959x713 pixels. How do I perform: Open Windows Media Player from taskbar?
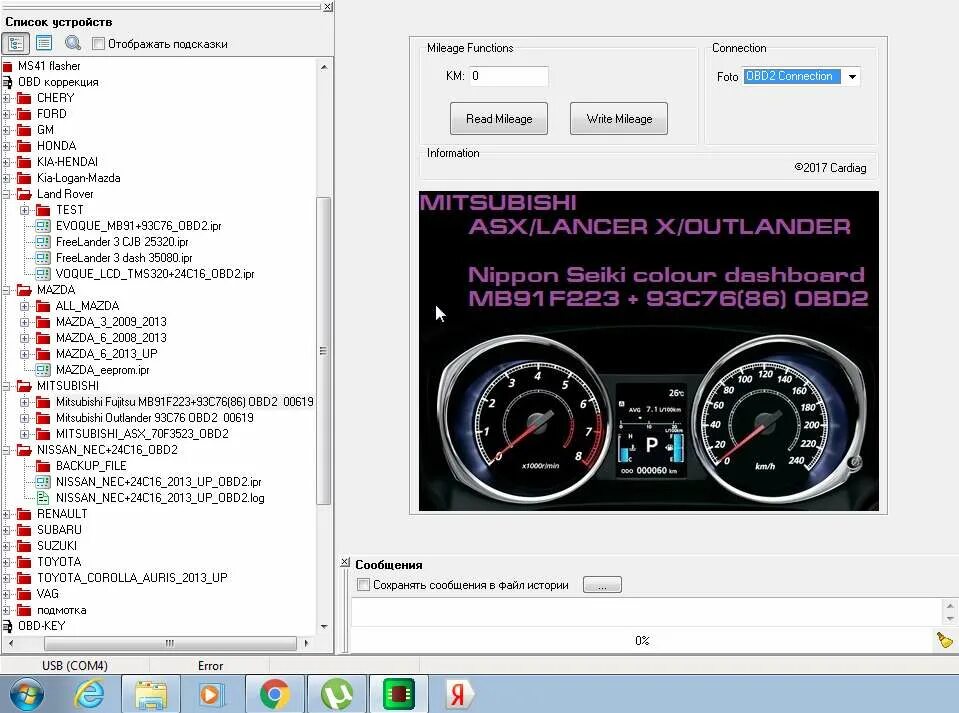[212, 695]
